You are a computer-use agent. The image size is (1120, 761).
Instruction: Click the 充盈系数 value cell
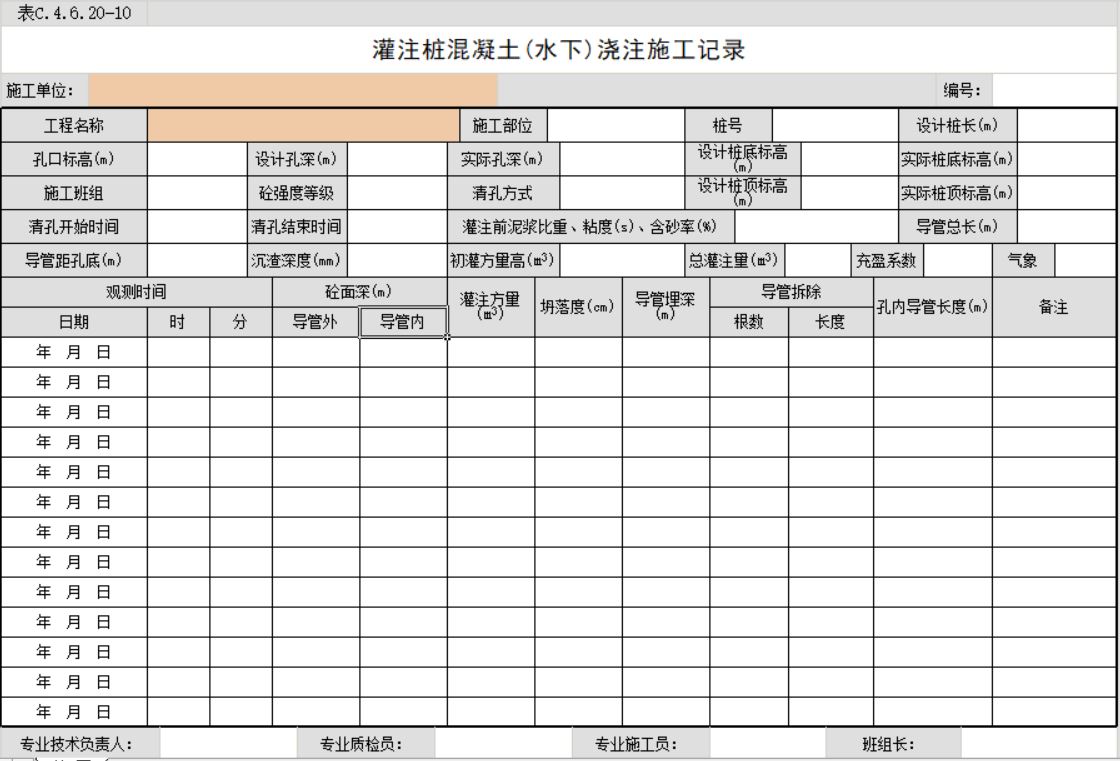pos(957,261)
